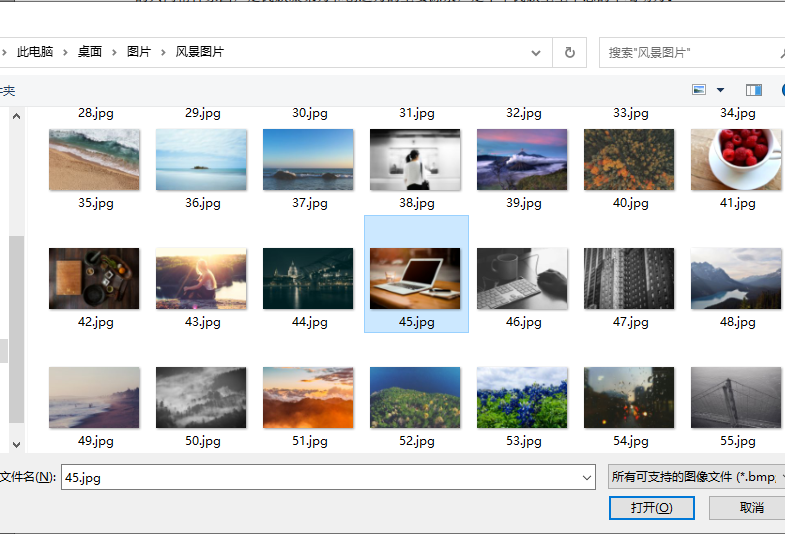
Task: Click the 33.jpg file name label
Action: pos(631,113)
